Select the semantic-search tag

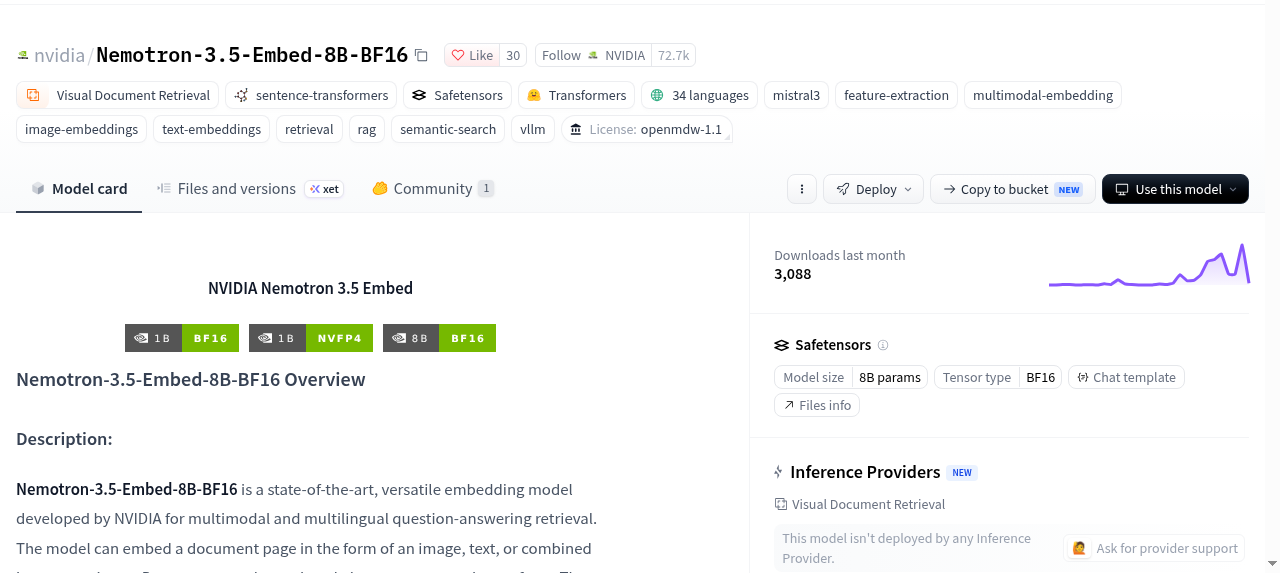click(x=448, y=129)
